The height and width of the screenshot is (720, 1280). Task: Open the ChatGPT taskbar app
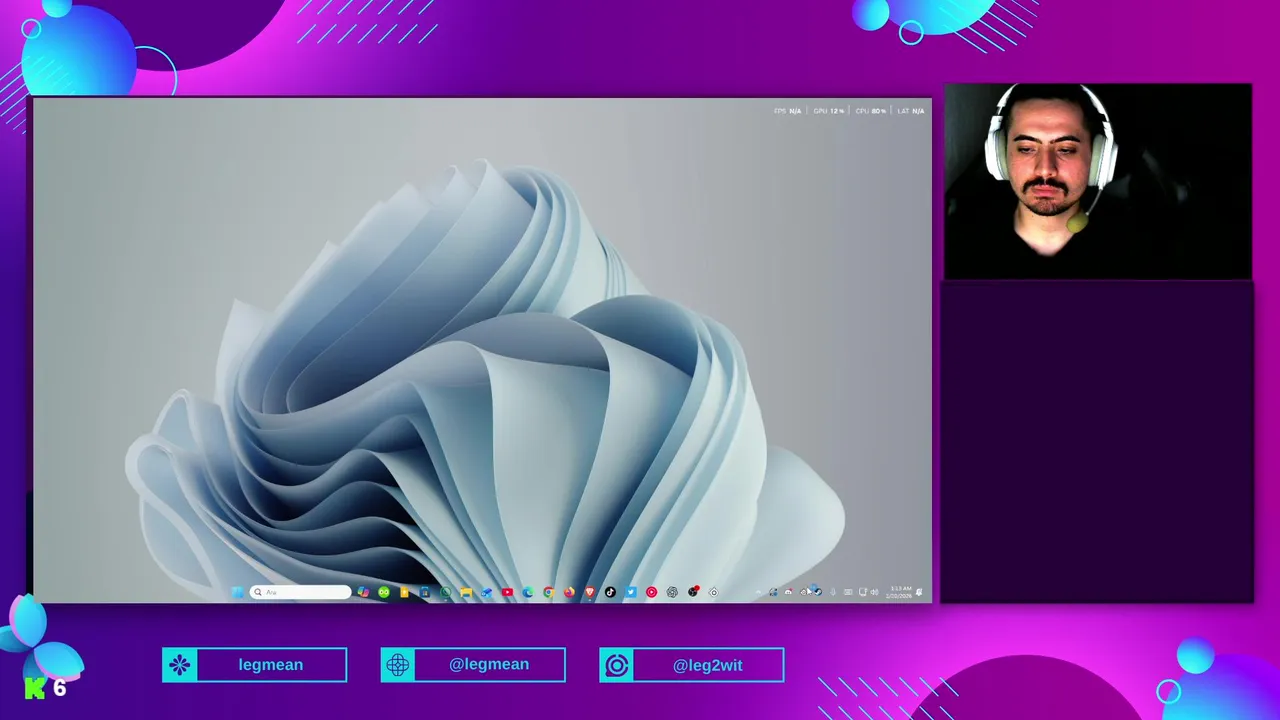(672, 592)
